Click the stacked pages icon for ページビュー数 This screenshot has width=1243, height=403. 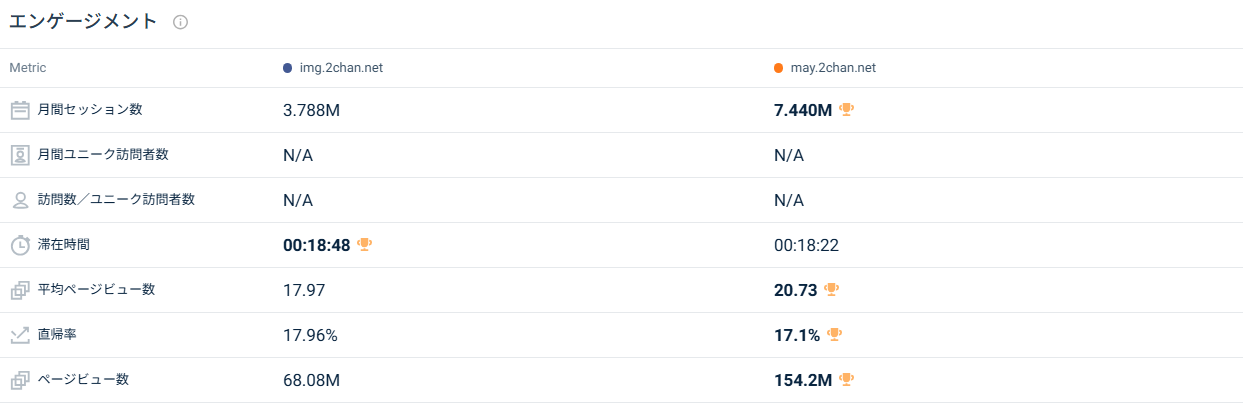(20, 380)
